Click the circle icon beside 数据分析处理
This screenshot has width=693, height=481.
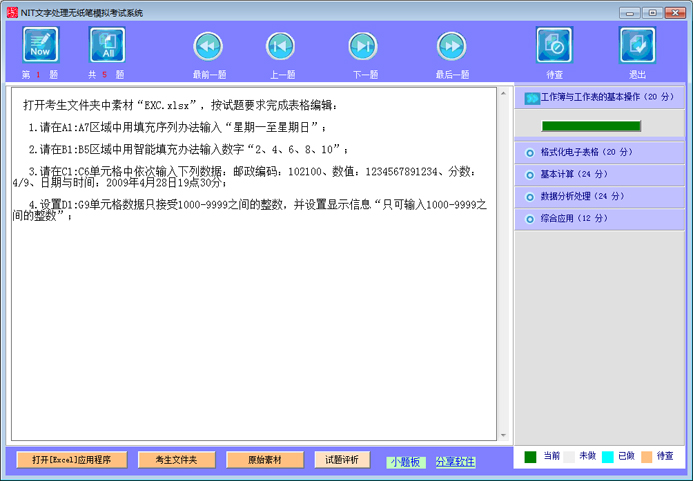529,197
